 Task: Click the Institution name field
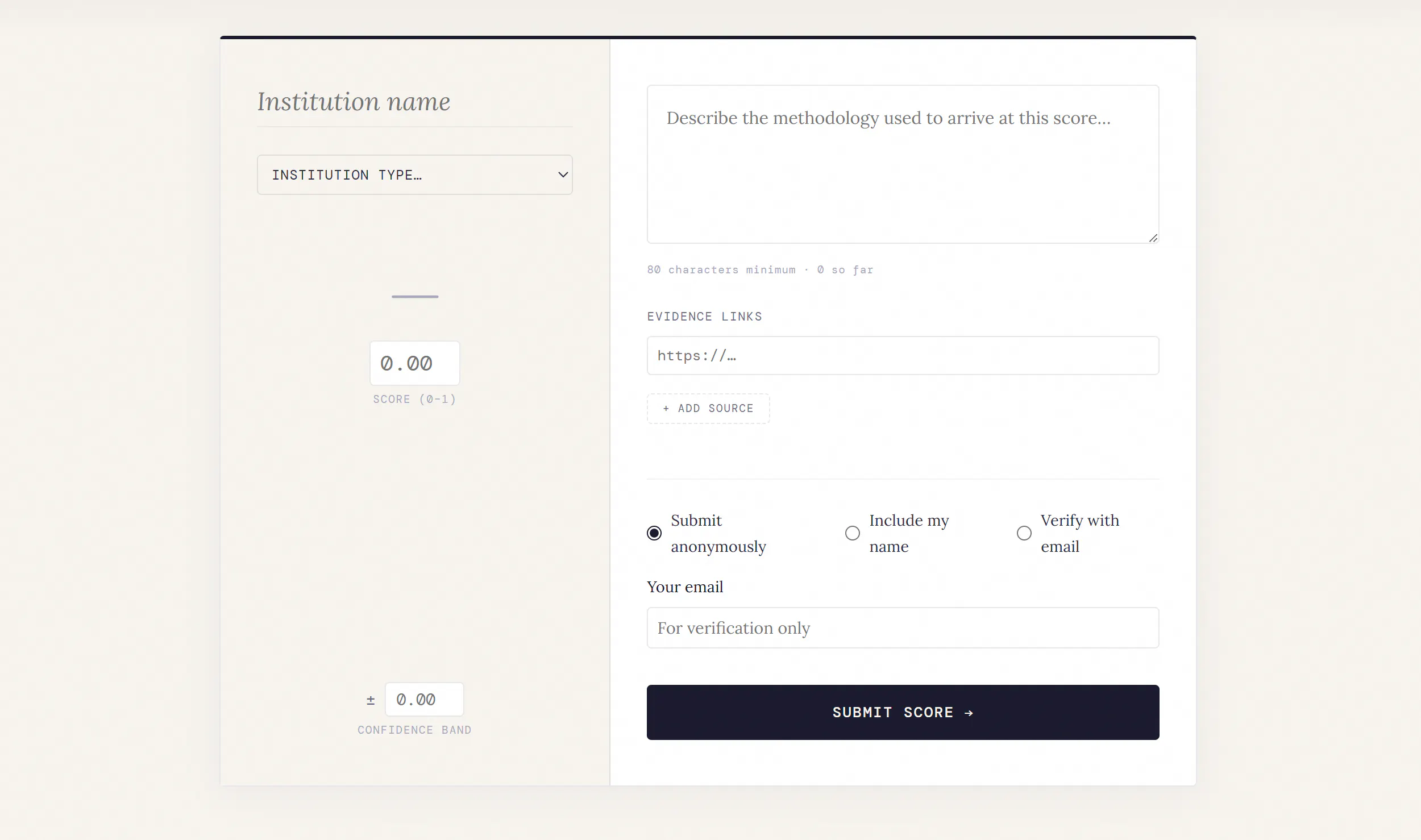tap(414, 102)
